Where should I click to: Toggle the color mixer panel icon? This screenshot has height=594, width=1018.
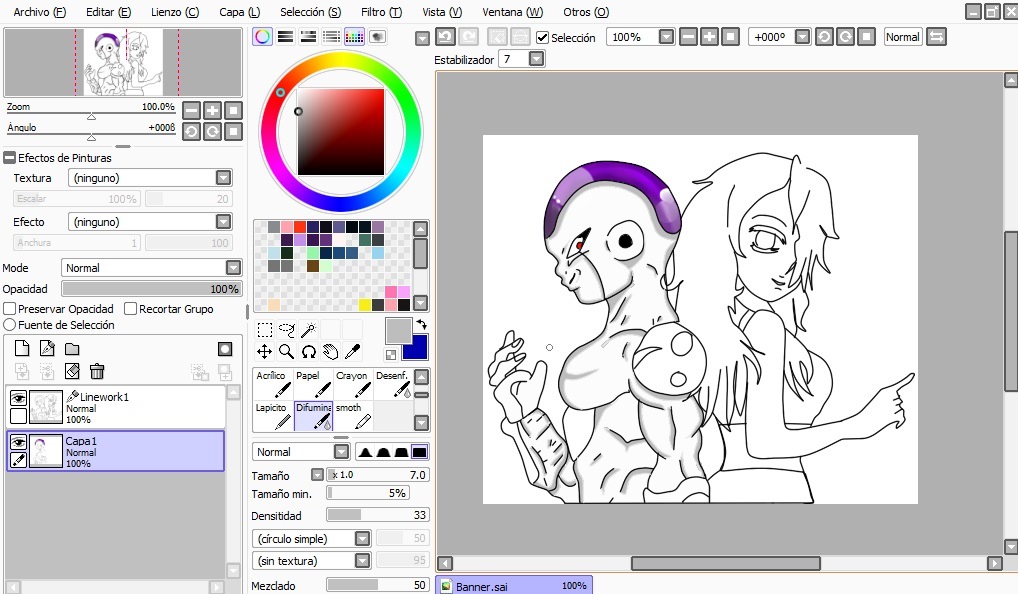(331, 36)
